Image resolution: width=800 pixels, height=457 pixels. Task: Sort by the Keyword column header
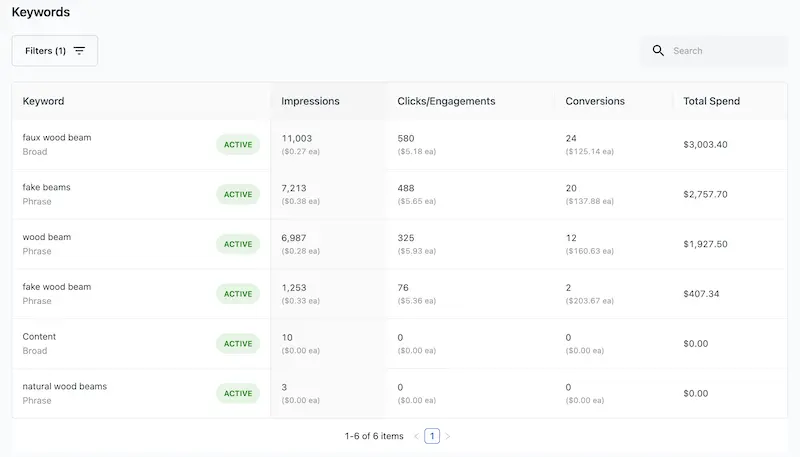point(44,101)
